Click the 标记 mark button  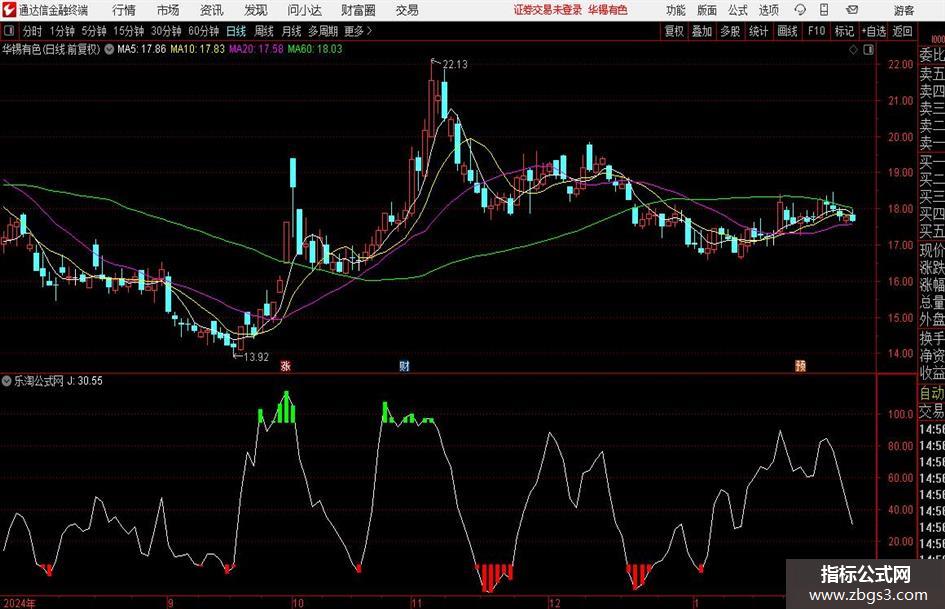pyautogui.click(x=844, y=31)
